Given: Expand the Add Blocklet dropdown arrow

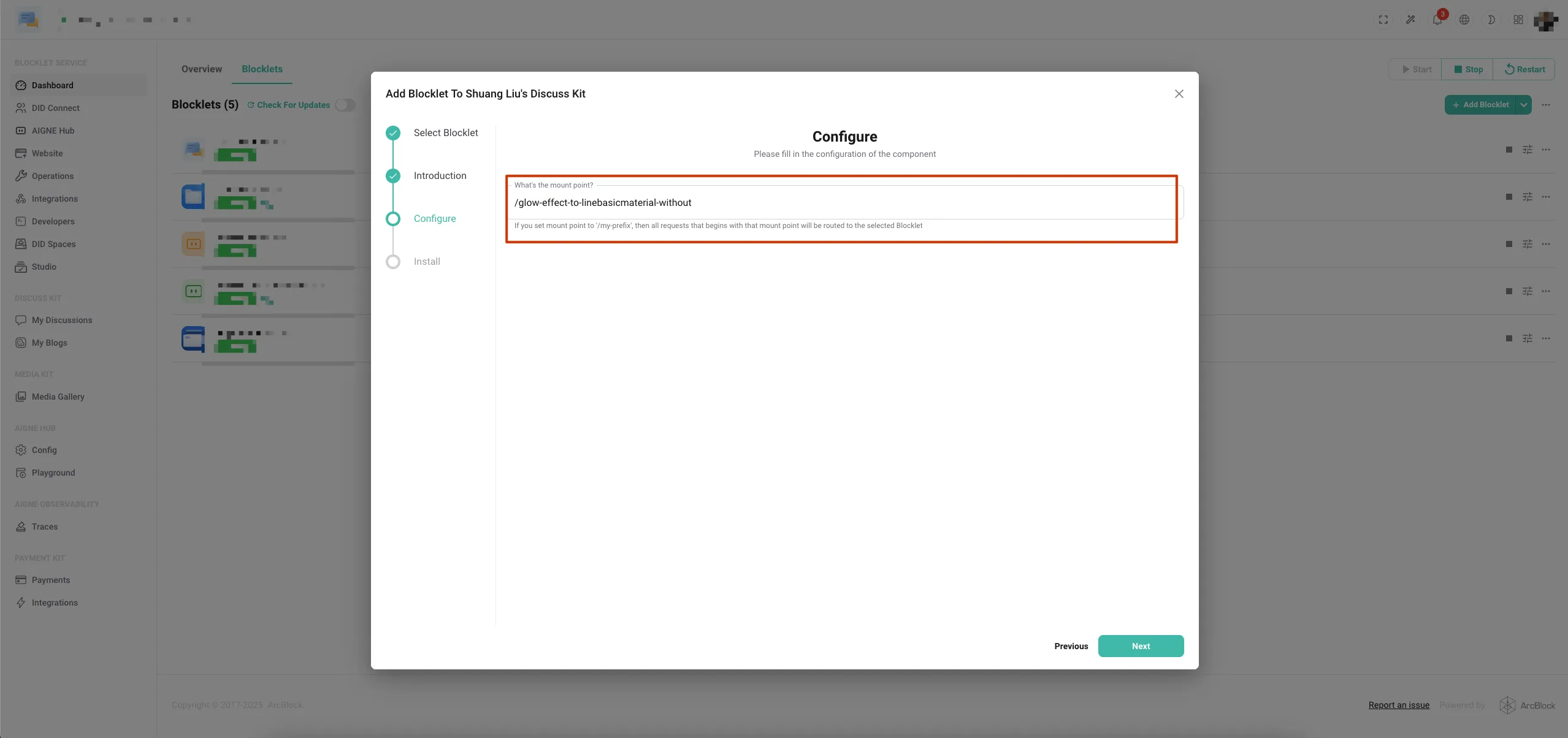Looking at the screenshot, I should pos(1524,105).
